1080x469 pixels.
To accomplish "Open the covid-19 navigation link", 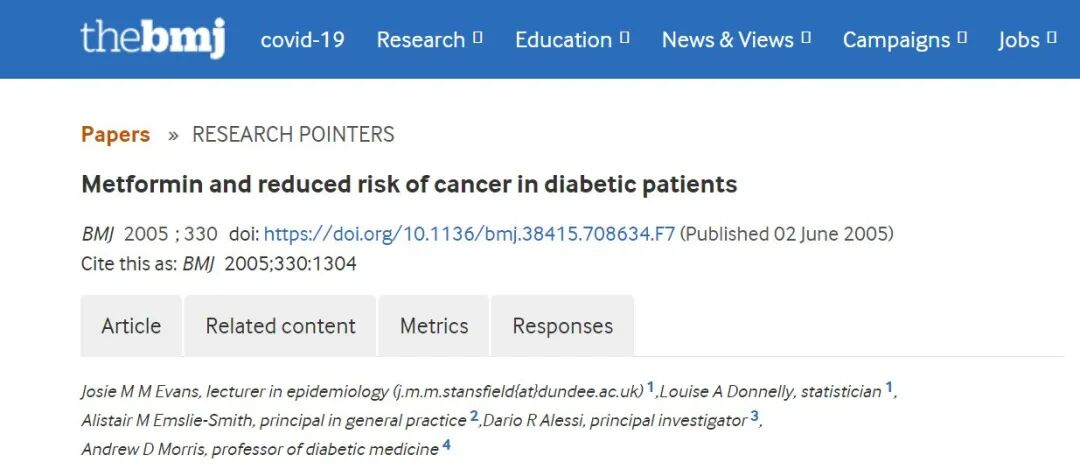I will click(302, 39).
